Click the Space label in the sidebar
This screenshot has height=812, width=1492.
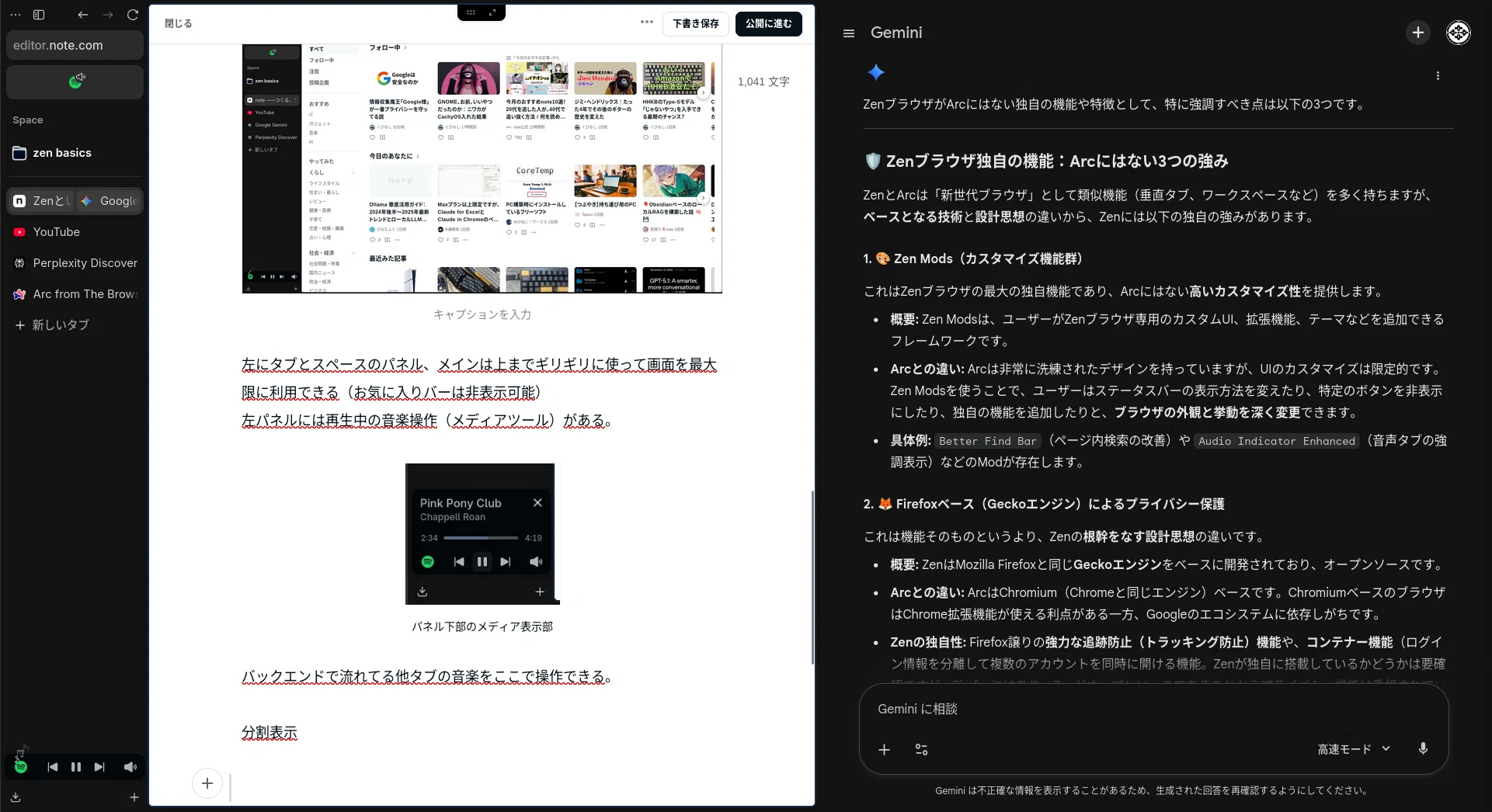click(27, 120)
